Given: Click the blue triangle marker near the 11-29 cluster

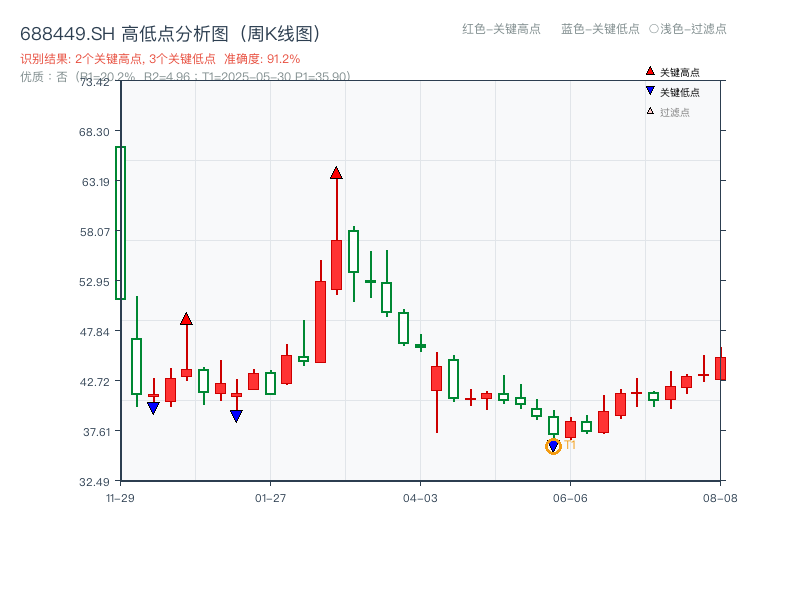Looking at the screenshot, I should [x=153, y=406].
